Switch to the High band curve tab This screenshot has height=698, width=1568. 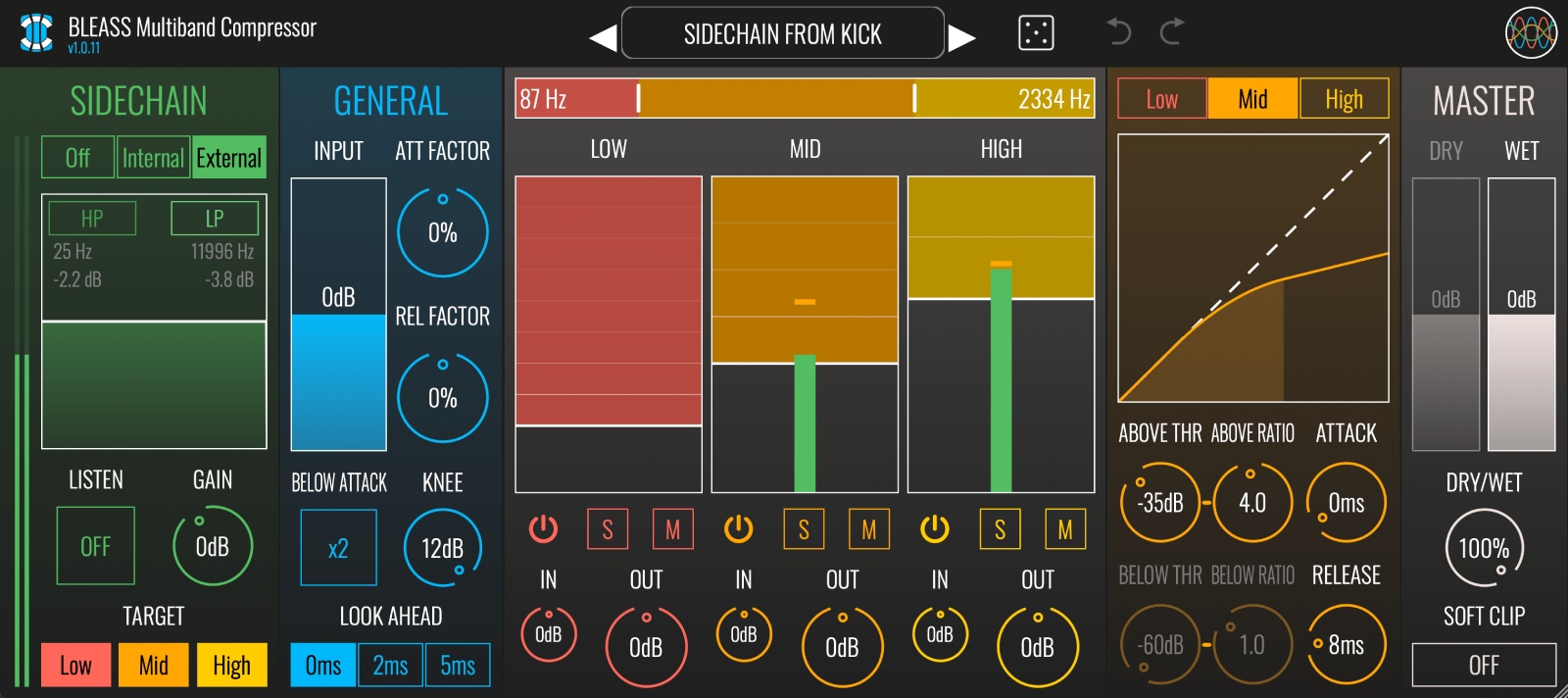[x=1344, y=99]
